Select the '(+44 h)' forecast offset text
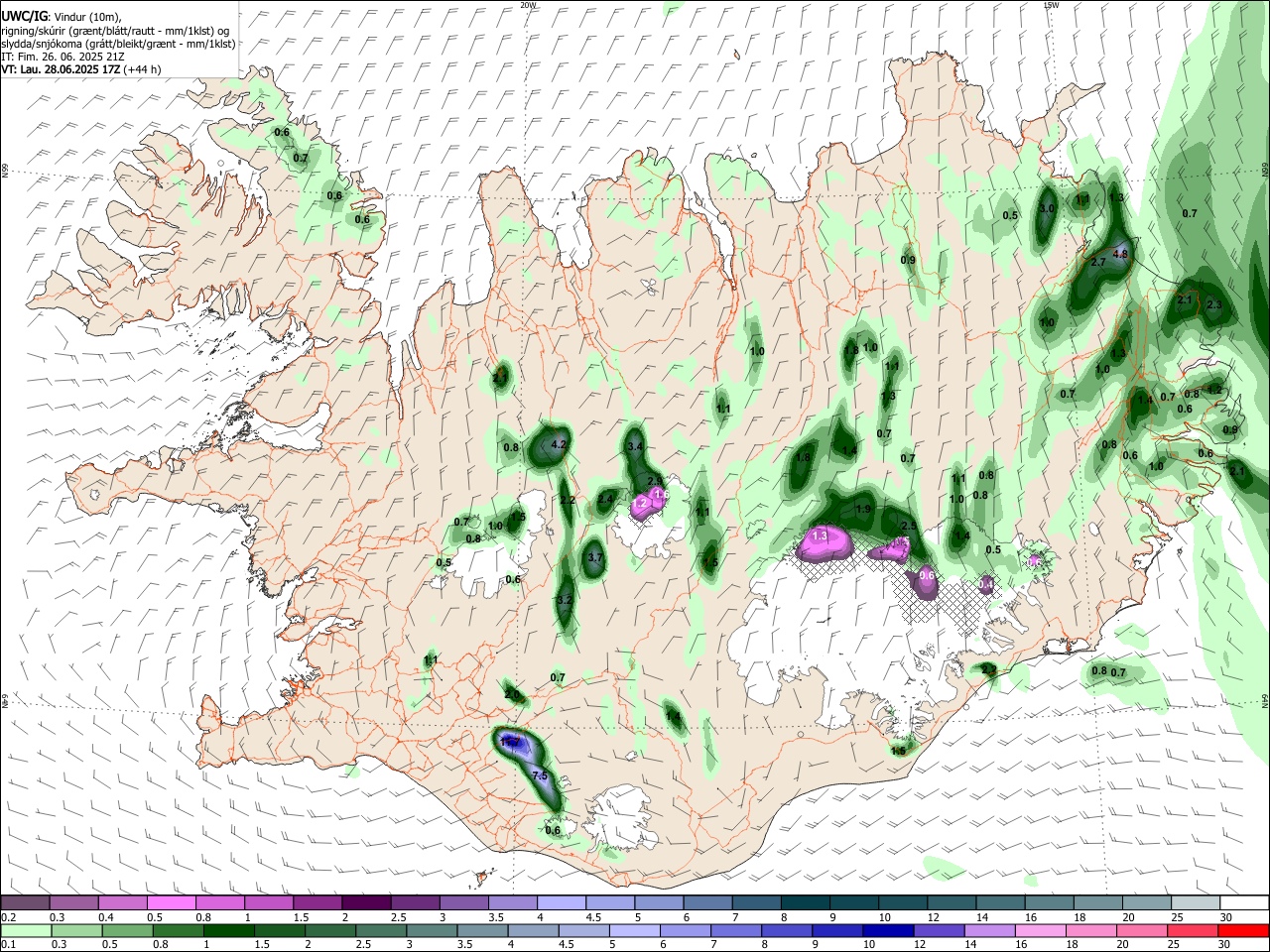This screenshot has width=1270, height=952. click(x=144, y=69)
